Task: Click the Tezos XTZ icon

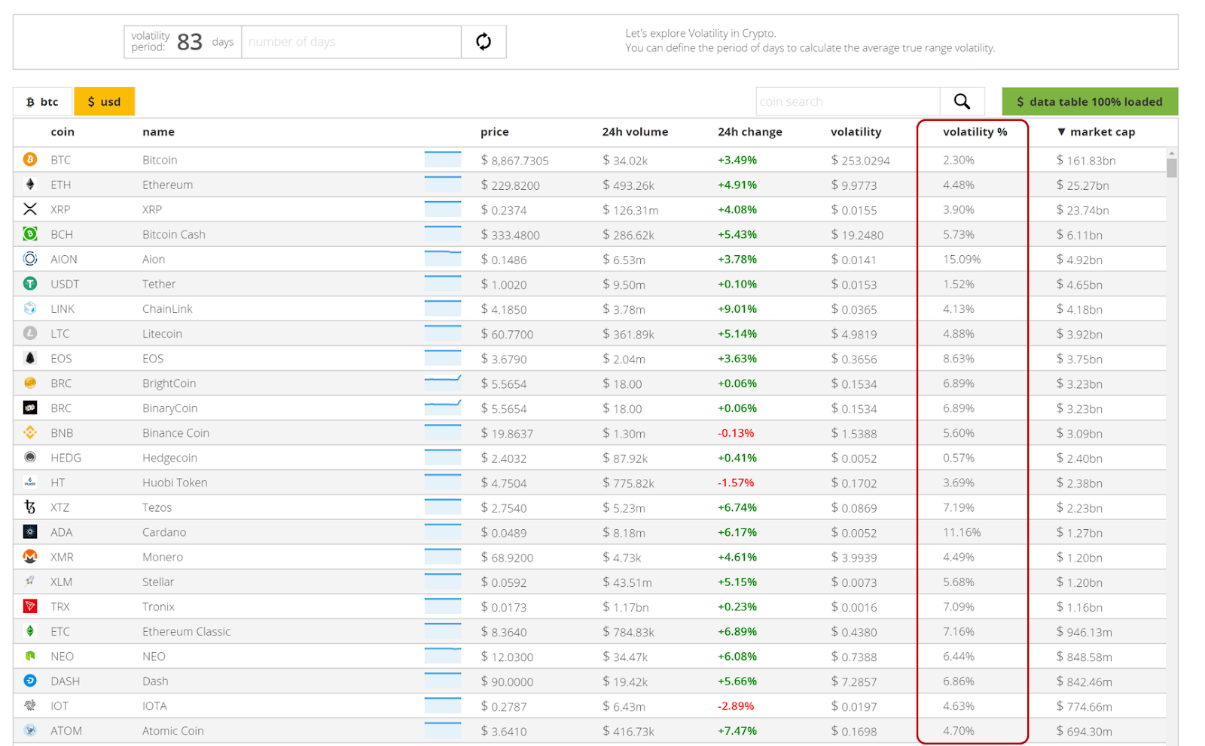Action: pos(30,507)
